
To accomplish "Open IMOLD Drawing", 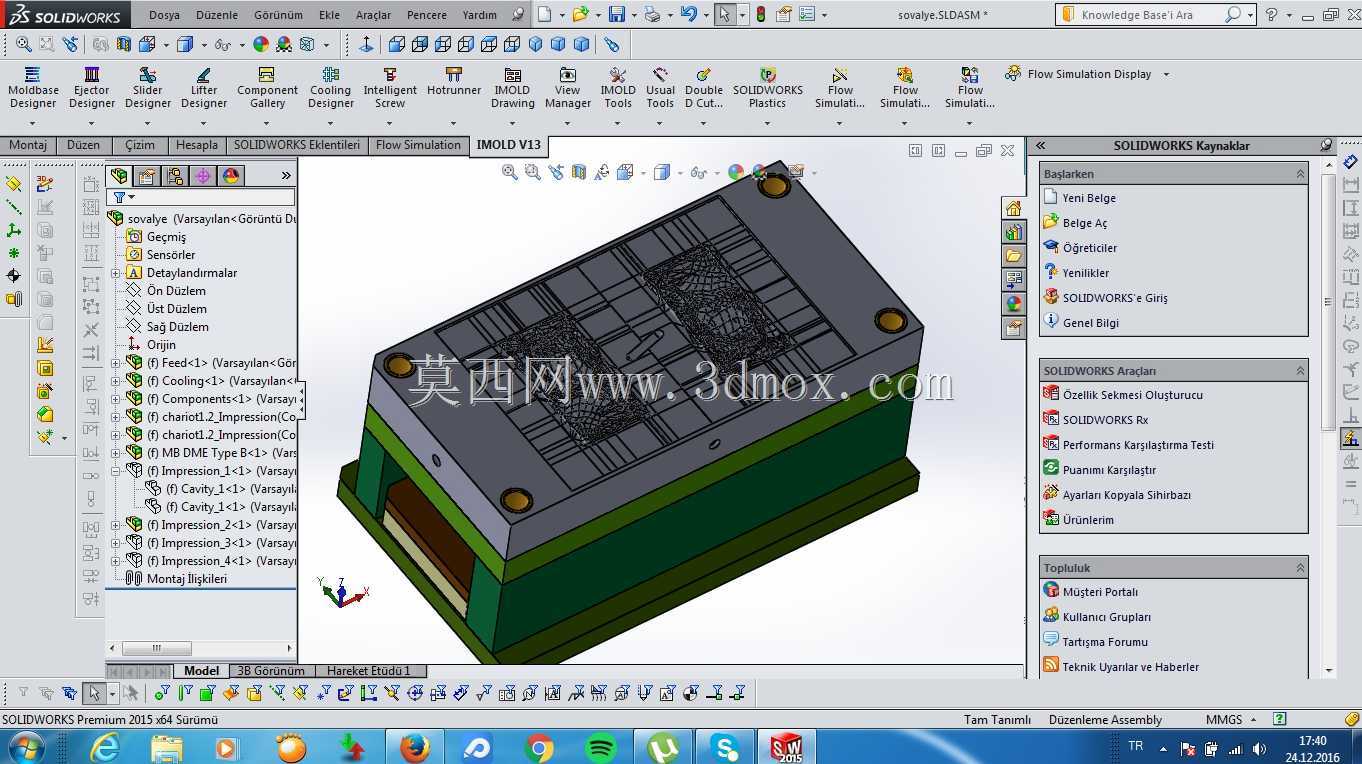I will point(513,88).
